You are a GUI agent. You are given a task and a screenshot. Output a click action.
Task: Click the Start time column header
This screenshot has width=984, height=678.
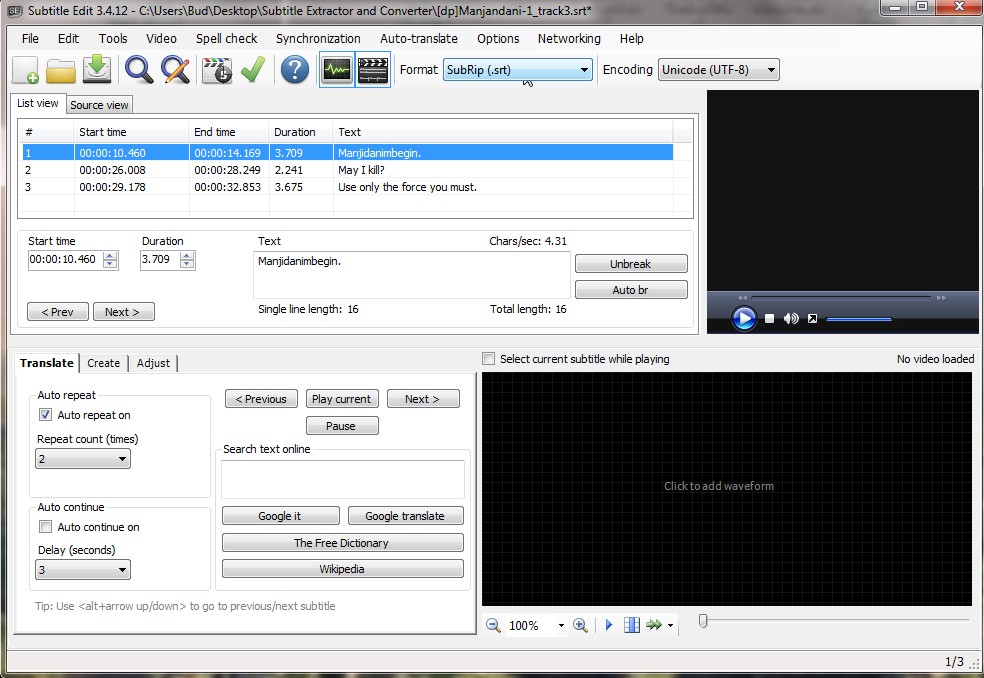(131, 132)
